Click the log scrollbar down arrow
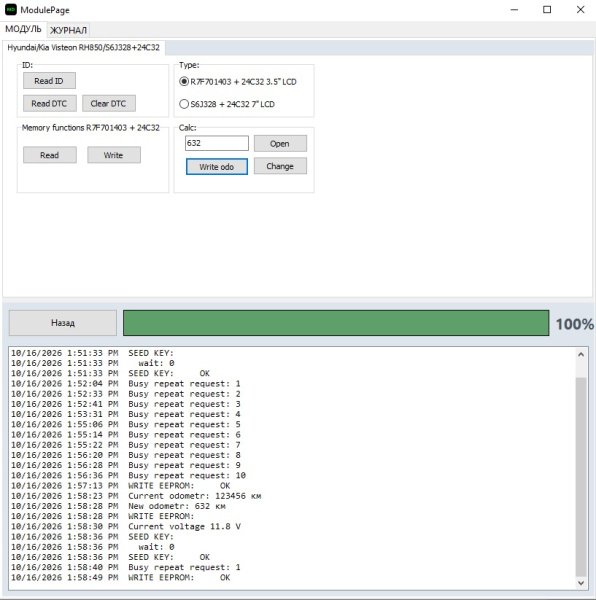 (581, 583)
